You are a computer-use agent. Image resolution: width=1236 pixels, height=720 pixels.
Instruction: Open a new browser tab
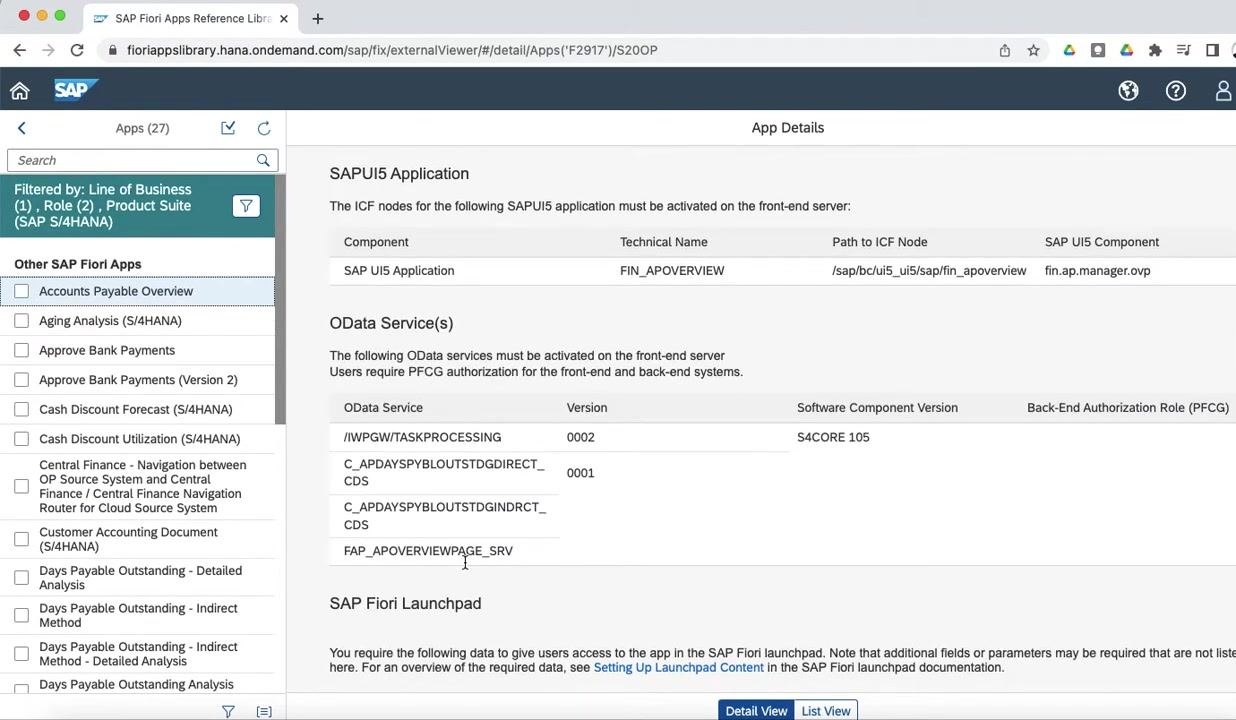pyautogui.click(x=318, y=18)
